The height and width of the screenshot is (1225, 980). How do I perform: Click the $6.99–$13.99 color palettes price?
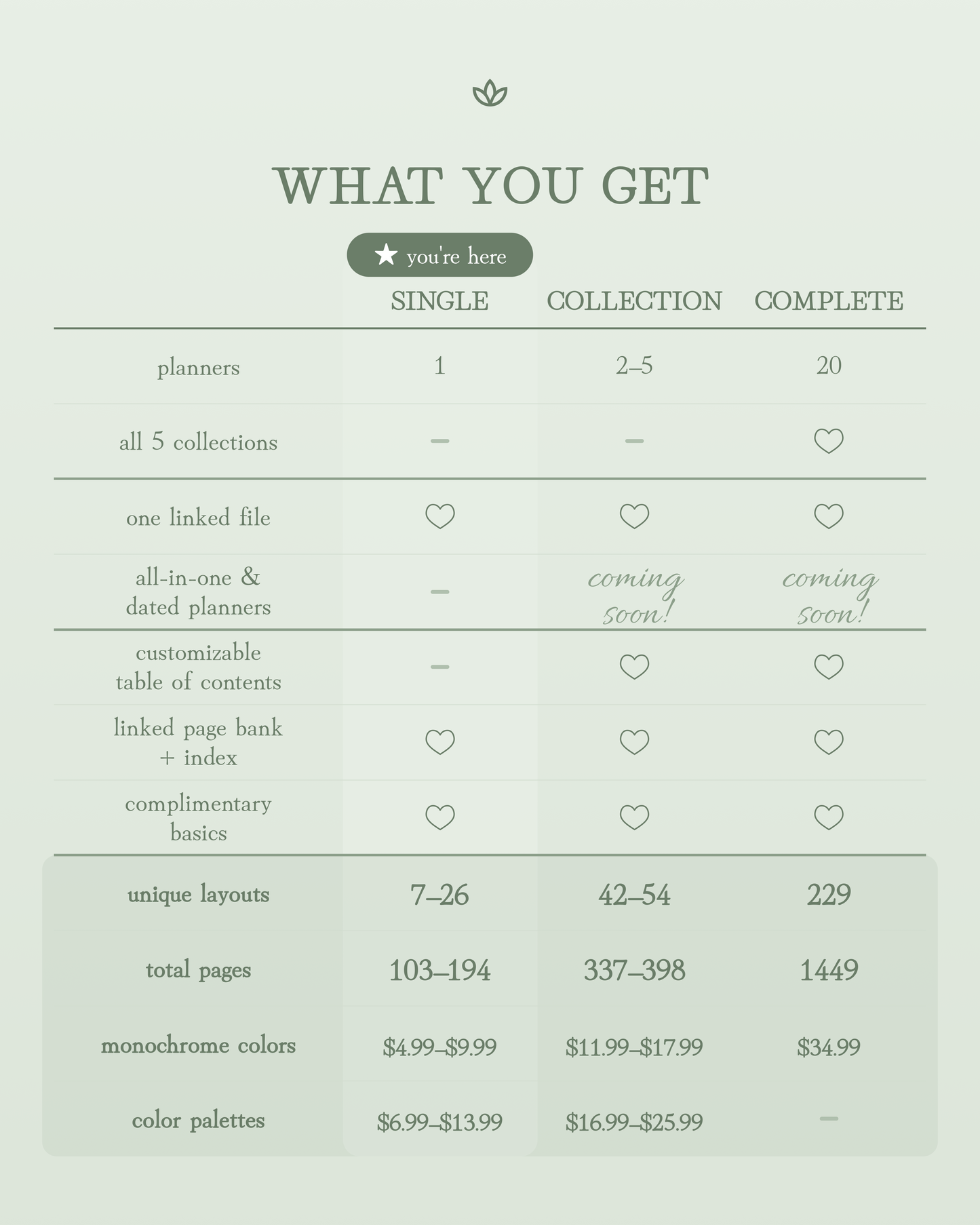(439, 1123)
